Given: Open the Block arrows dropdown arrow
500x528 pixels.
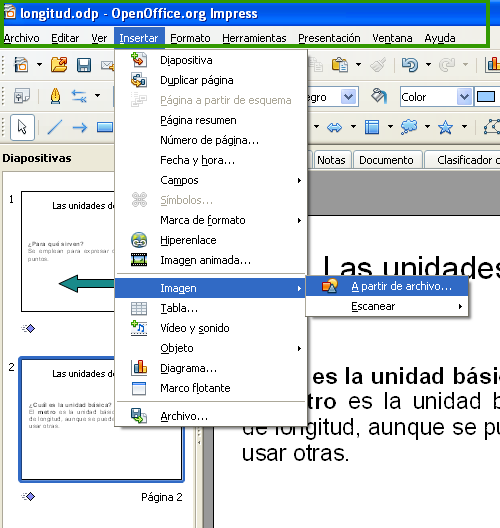Looking at the screenshot, I should tap(353, 127).
